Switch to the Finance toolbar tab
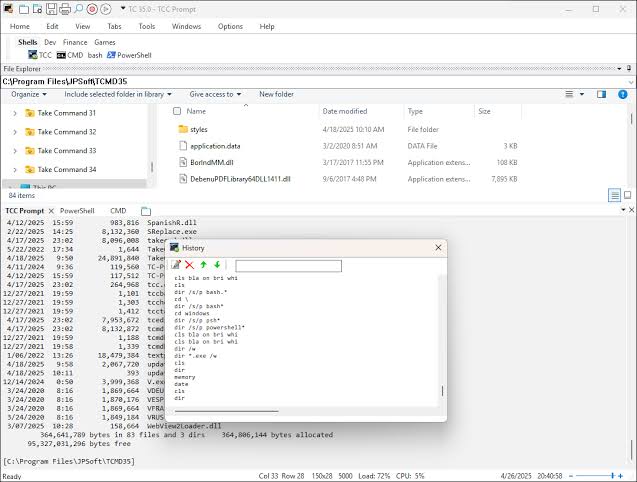Image resolution: width=637 pixels, height=482 pixels. click(75, 42)
